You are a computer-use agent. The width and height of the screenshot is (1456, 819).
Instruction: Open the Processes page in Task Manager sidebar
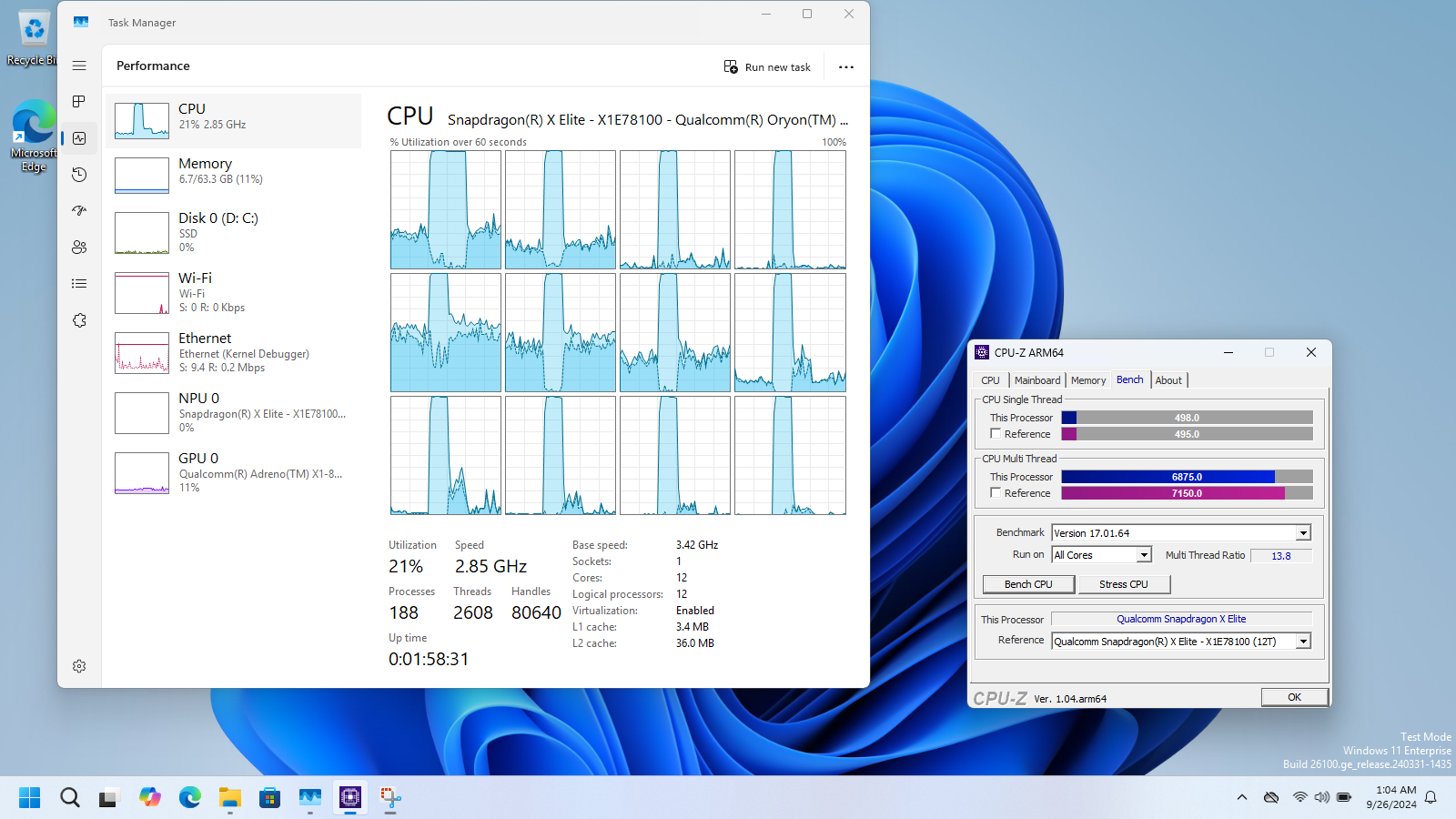[79, 102]
